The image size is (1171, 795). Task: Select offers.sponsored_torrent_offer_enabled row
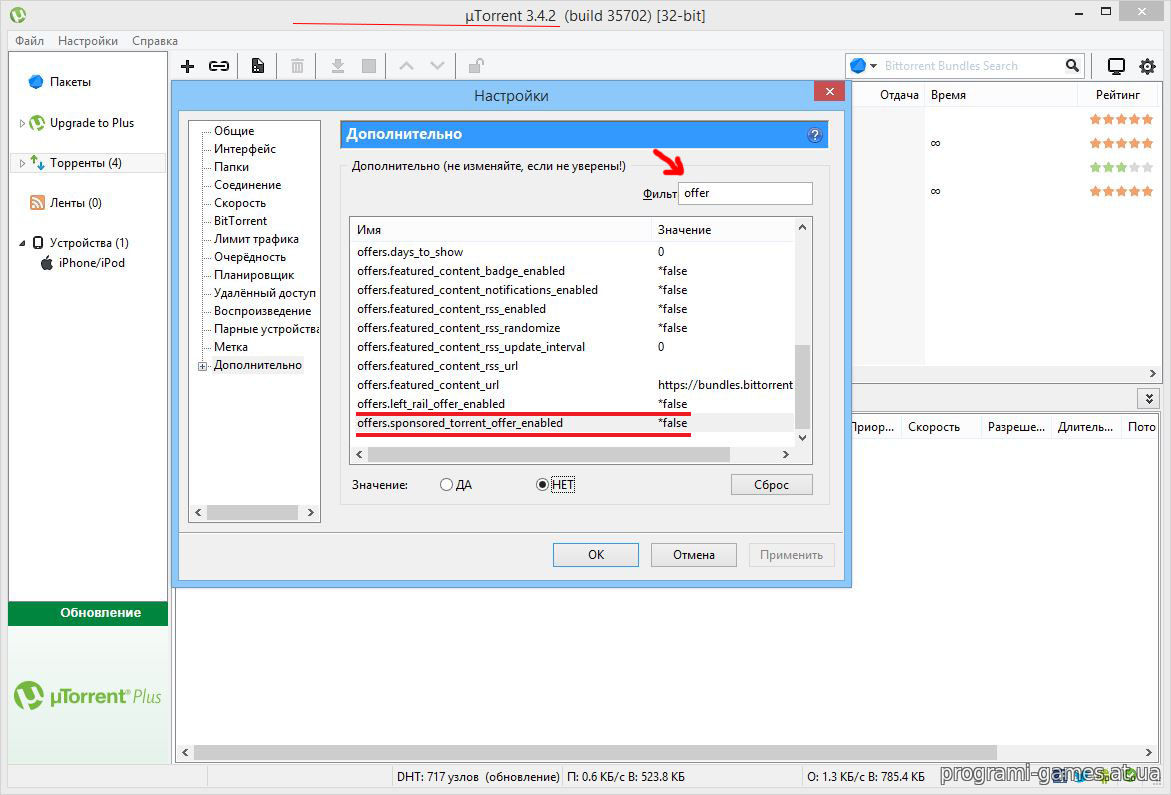tap(574, 423)
